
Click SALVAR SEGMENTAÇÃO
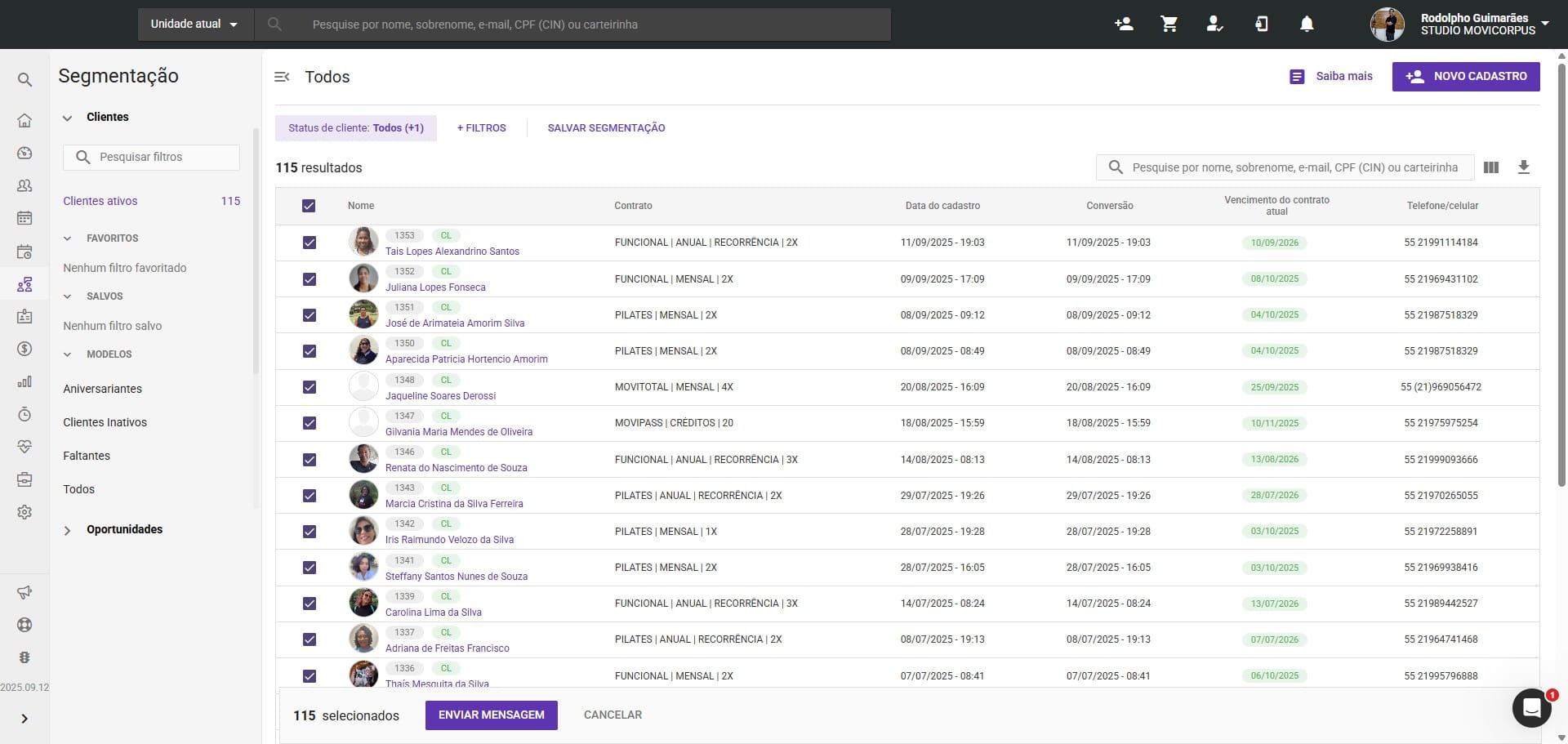click(606, 128)
